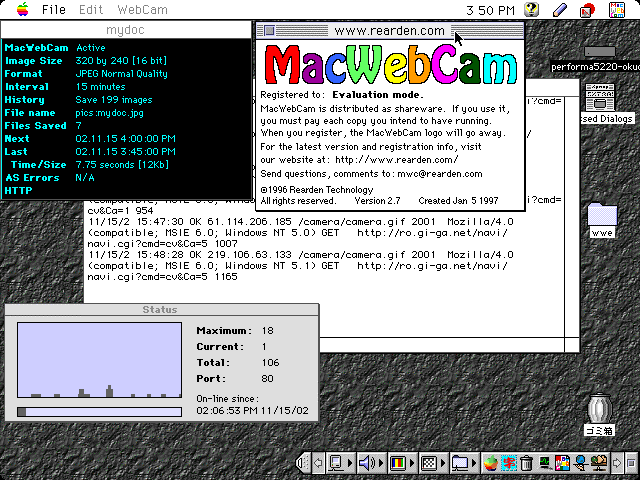Viewport: 640px width, 480px height.
Task: Close the www.rearden.com about window
Action: pos(269,30)
